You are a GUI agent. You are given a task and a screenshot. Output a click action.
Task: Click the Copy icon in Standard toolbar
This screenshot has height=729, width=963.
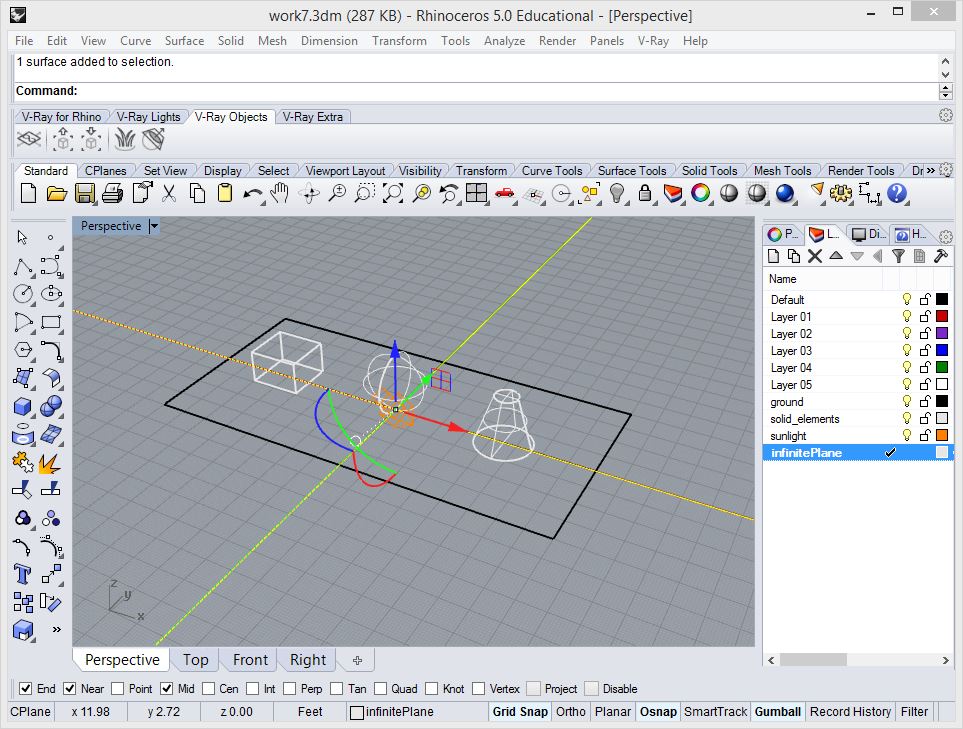(x=197, y=194)
